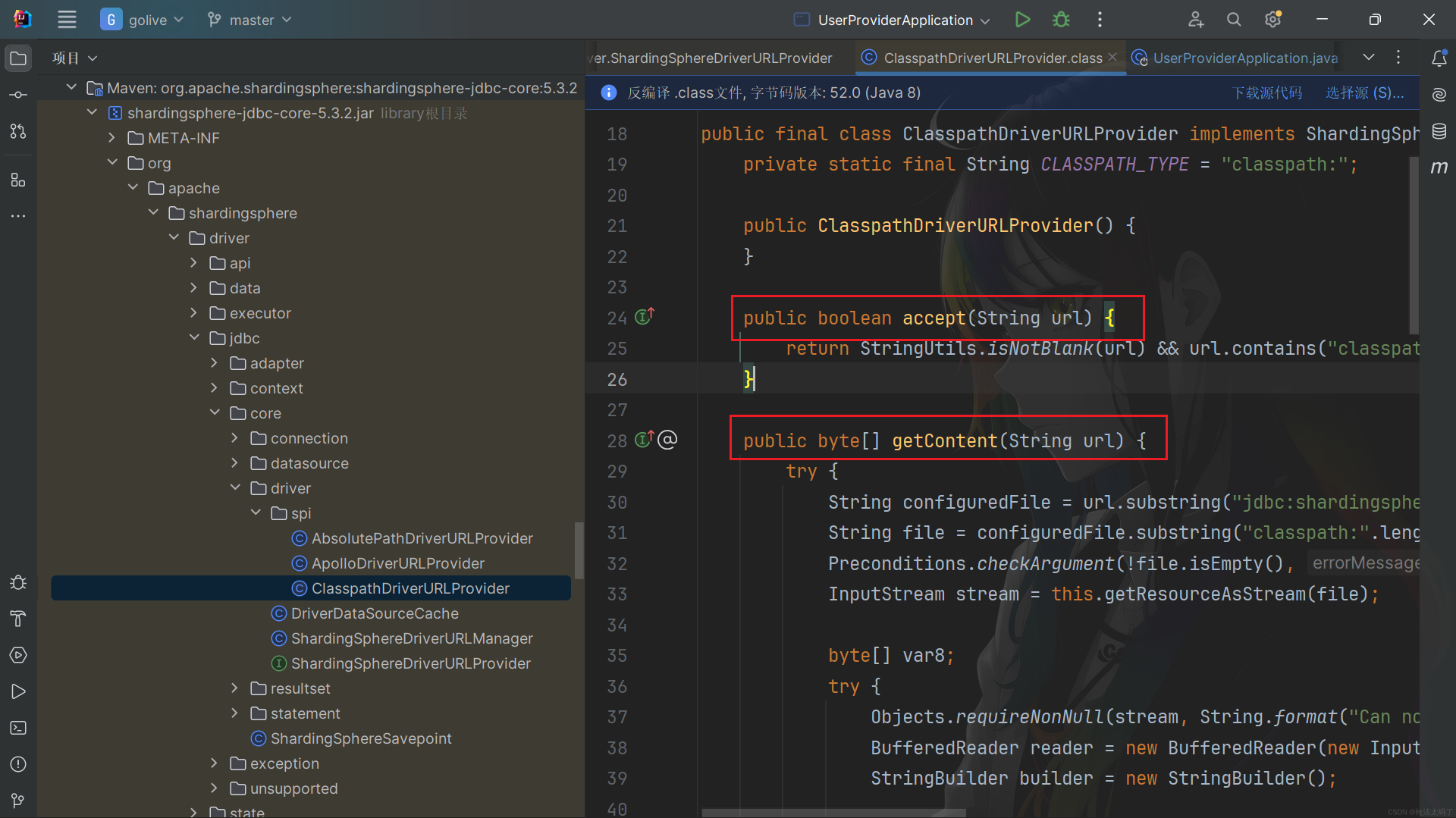This screenshot has width=1456, height=818.
Task: Open the Notifications bell panel
Action: click(1439, 58)
